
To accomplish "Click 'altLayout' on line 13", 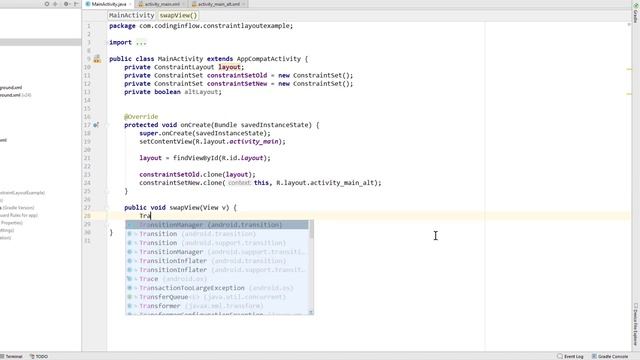I will tap(201, 92).
